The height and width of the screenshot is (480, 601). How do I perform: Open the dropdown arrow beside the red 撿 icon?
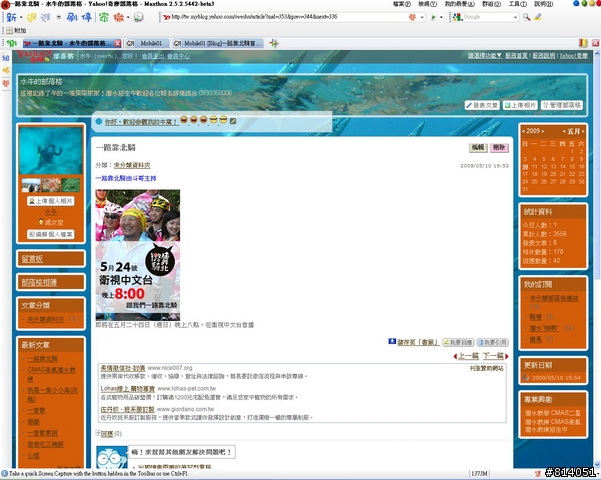(128, 17)
